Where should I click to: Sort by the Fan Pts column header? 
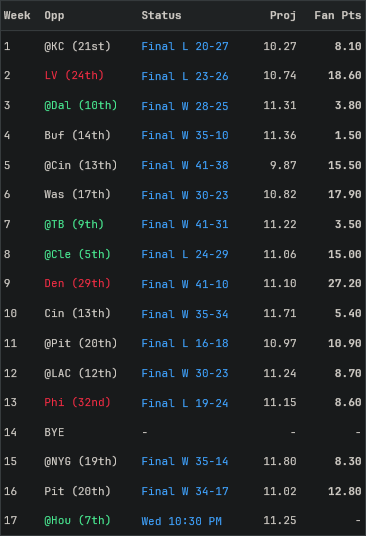click(338, 15)
